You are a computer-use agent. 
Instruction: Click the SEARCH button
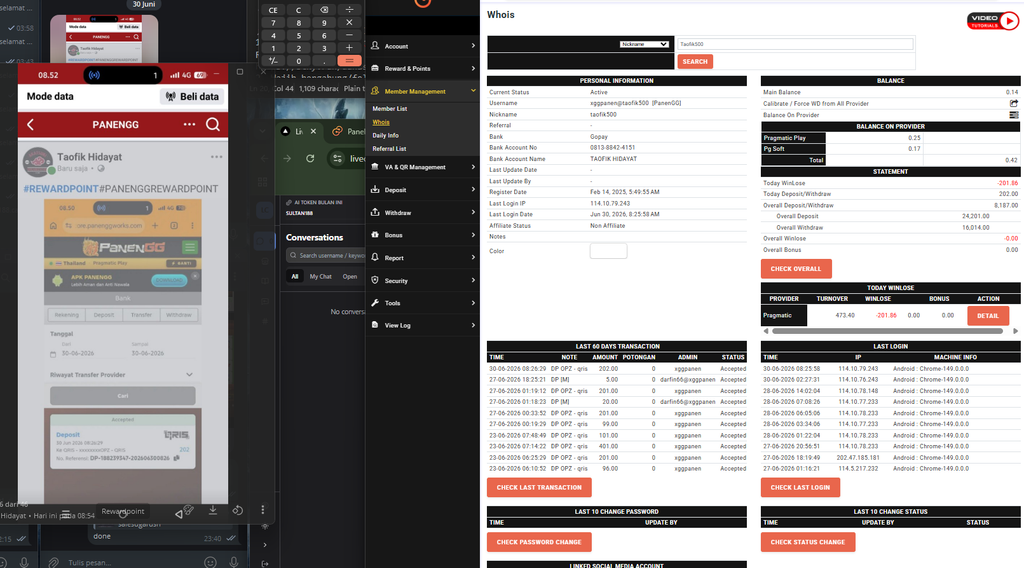695,61
